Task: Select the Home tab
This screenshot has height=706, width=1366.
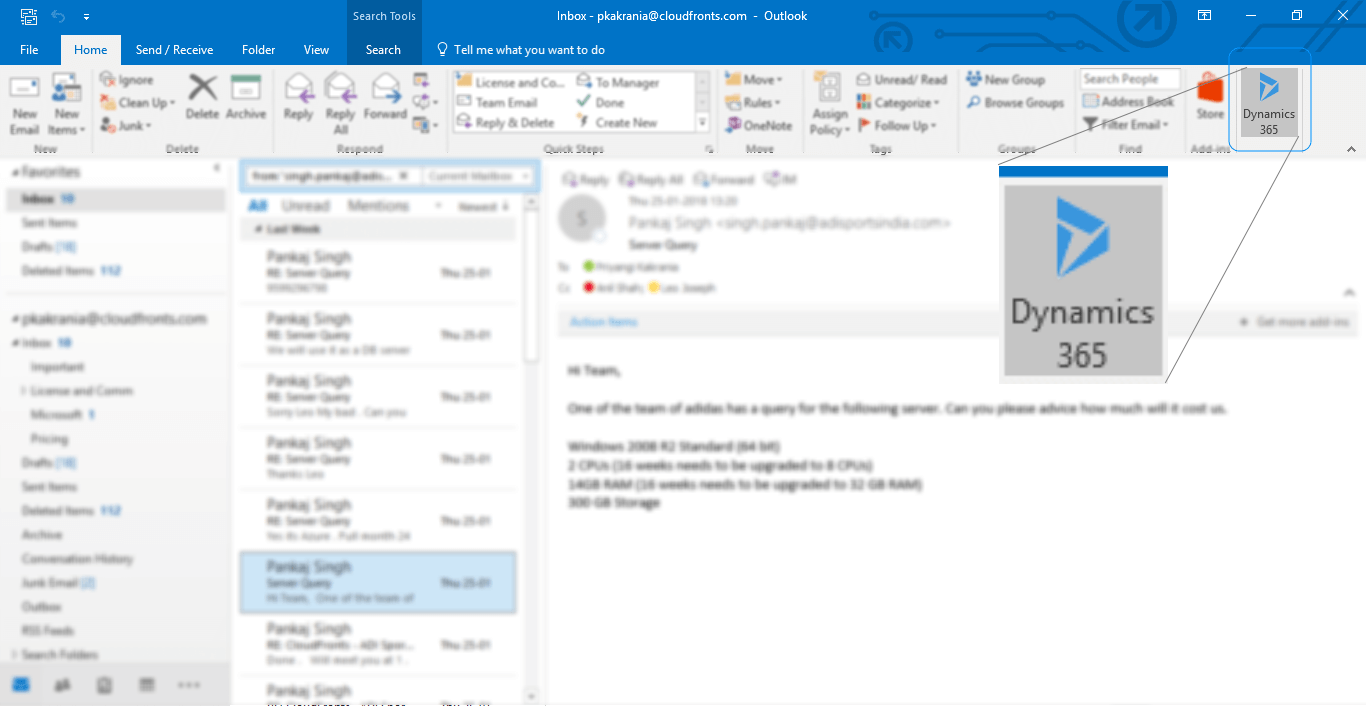Action: 90,50
